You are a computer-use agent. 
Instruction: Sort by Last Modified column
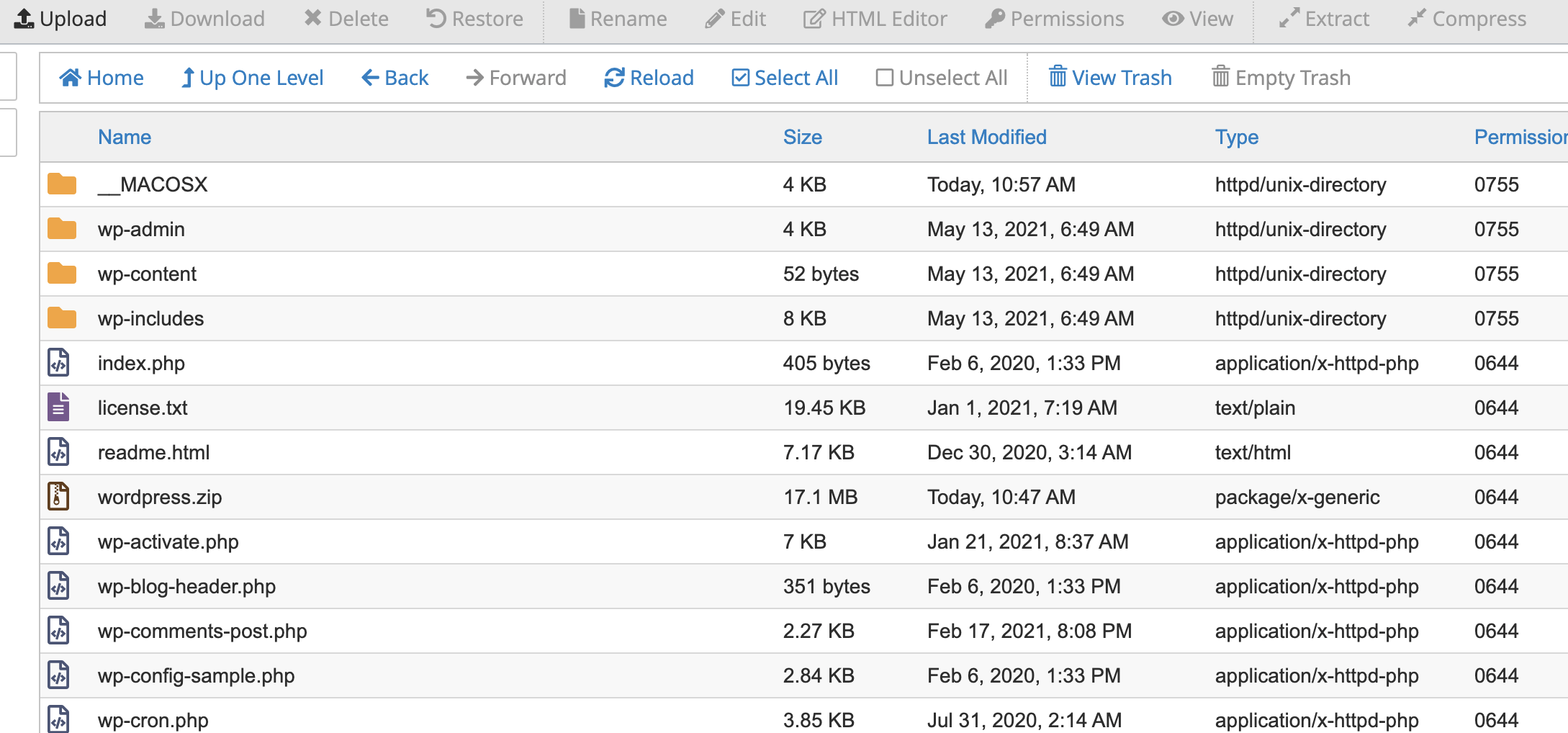(986, 137)
